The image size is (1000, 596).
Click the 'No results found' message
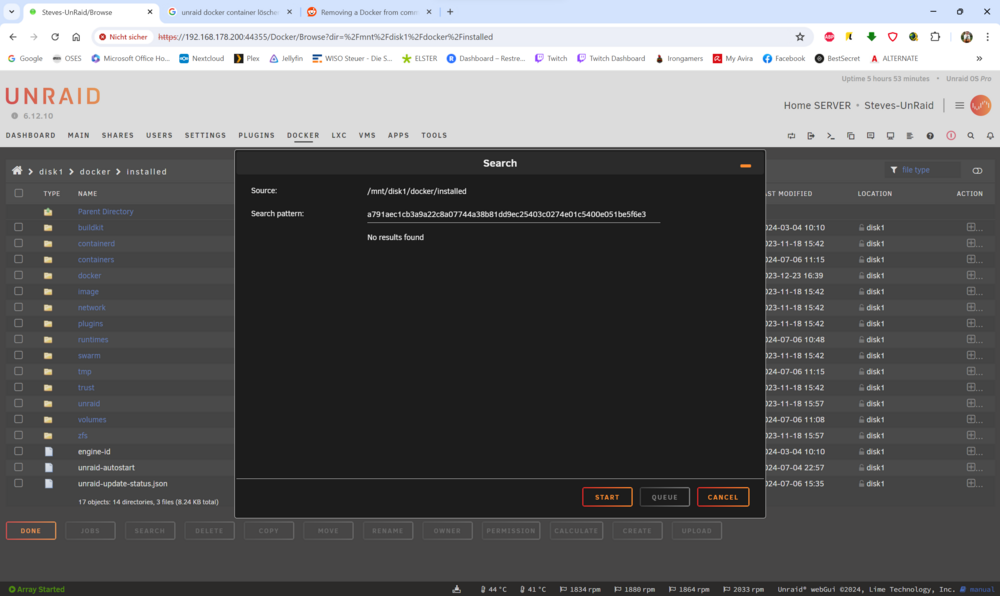pos(395,237)
